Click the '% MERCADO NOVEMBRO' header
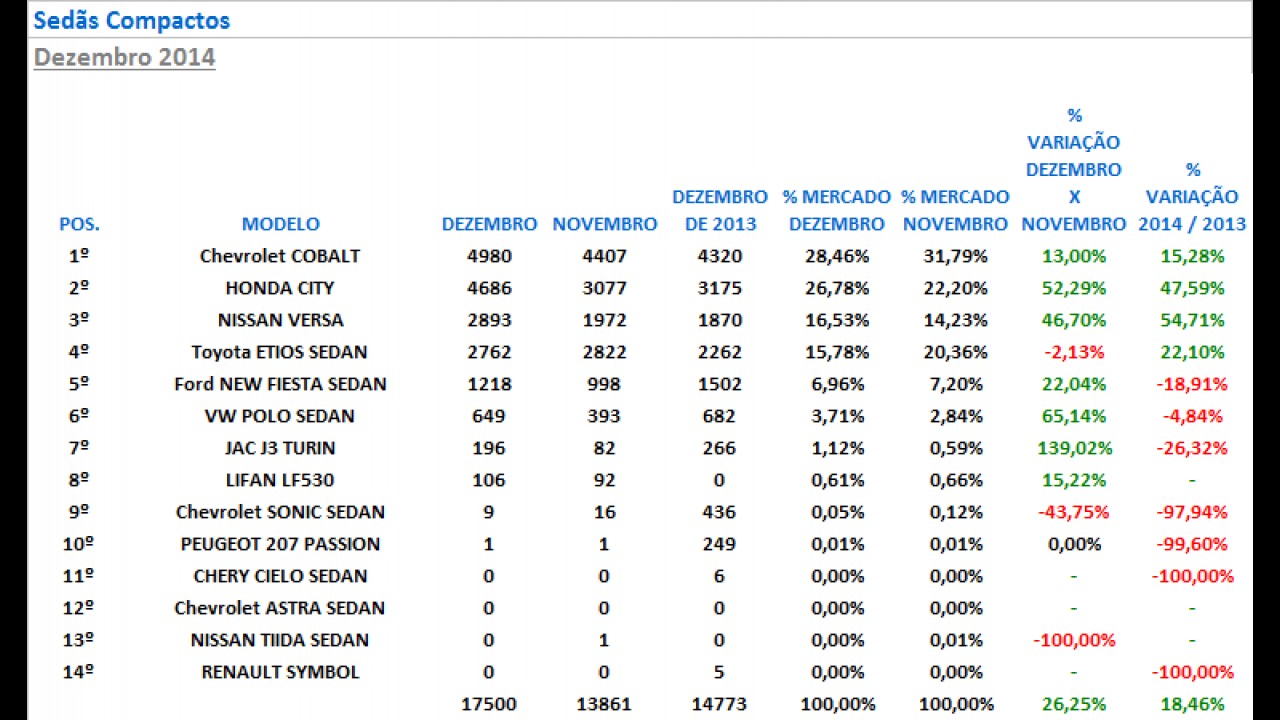The width and height of the screenshot is (1280, 720). (x=955, y=210)
